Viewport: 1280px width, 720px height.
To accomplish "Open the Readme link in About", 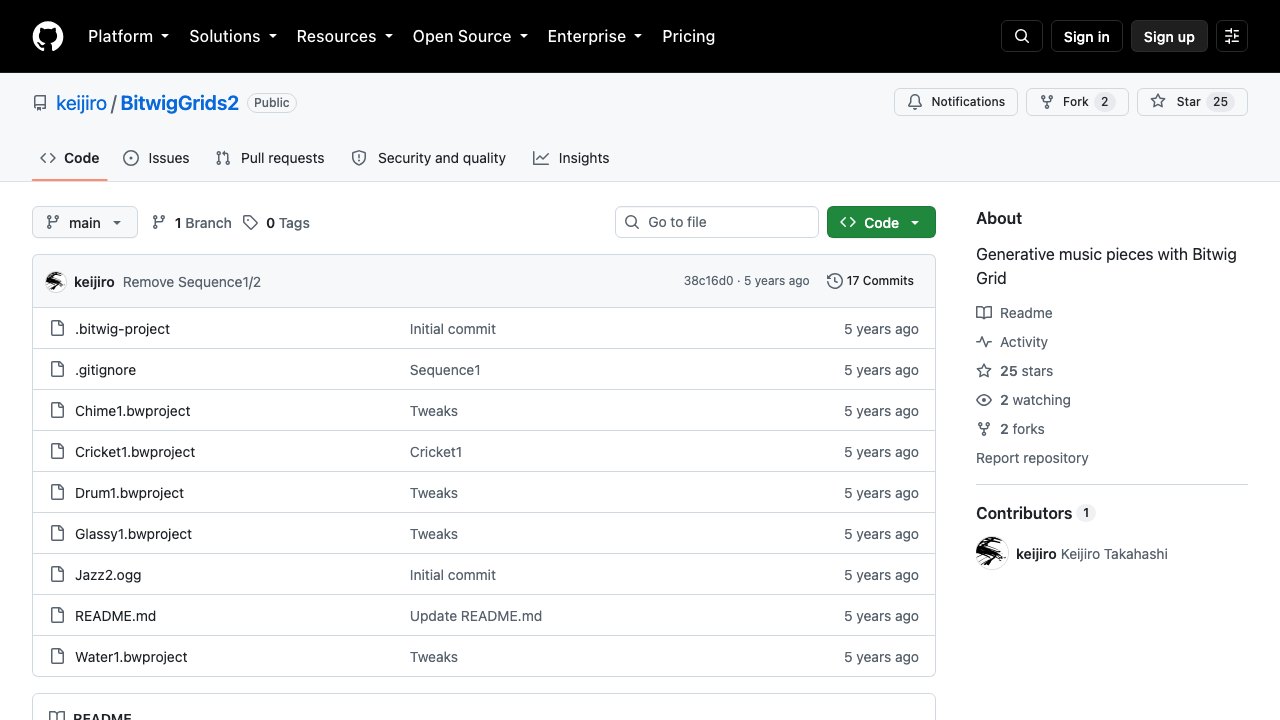I will [1014, 313].
